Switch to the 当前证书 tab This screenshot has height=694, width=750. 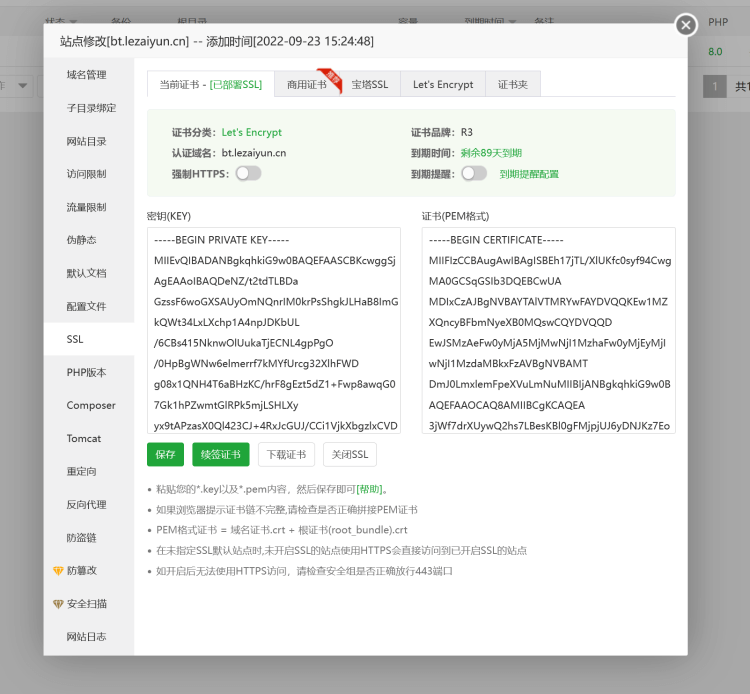pos(211,84)
